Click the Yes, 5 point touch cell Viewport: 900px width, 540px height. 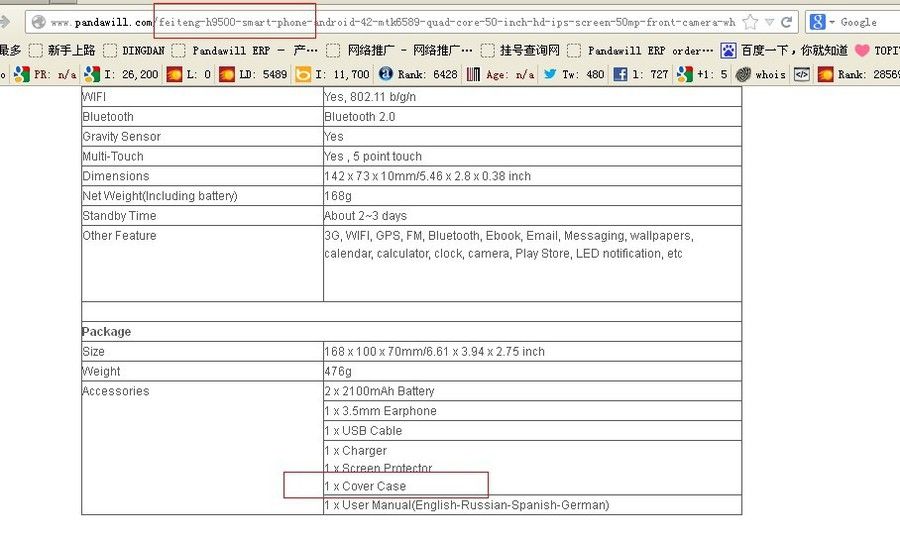tap(532, 156)
